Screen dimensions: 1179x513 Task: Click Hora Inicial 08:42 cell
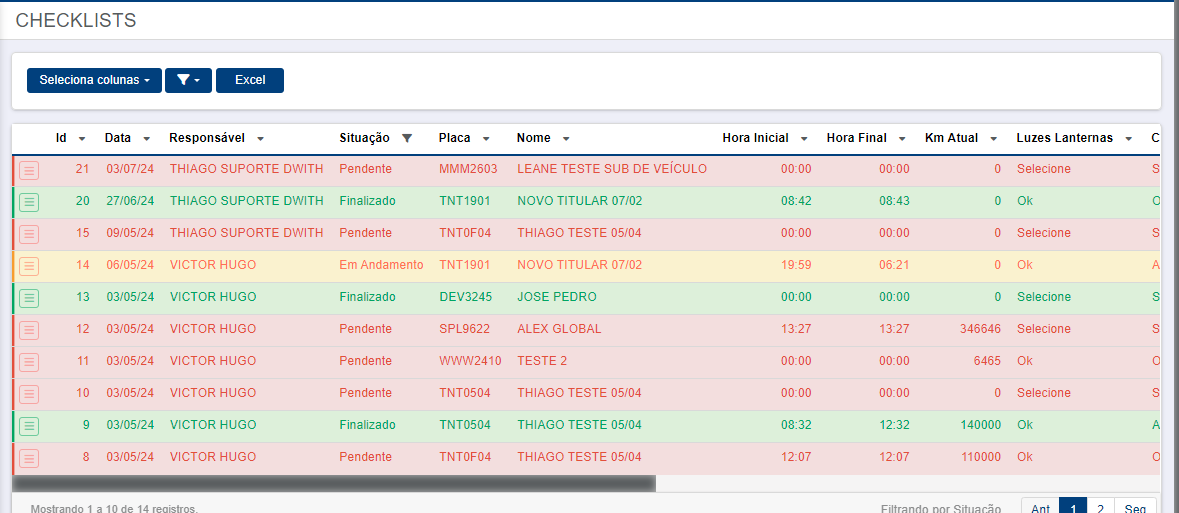796,201
